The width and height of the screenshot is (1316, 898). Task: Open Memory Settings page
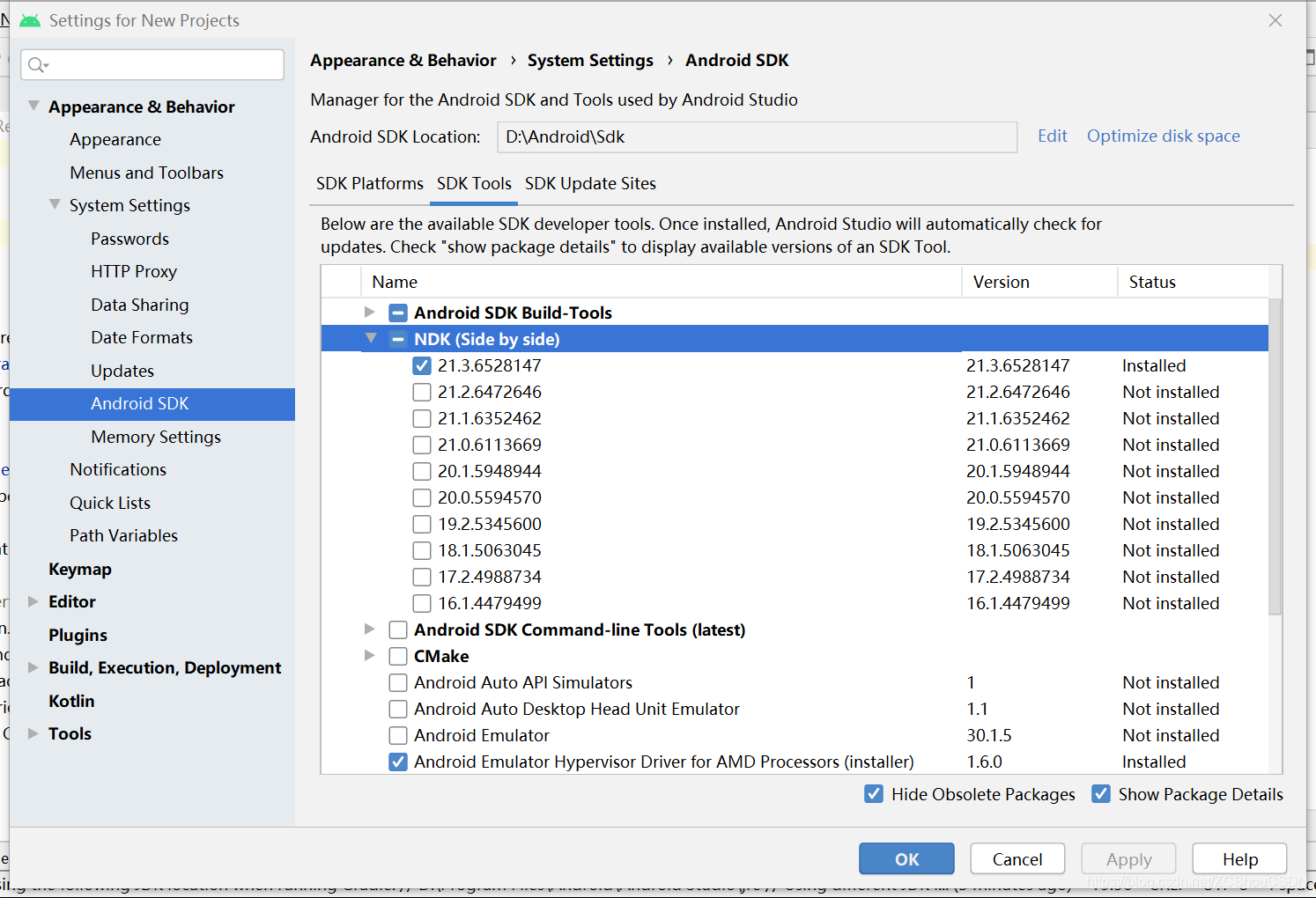(x=156, y=437)
